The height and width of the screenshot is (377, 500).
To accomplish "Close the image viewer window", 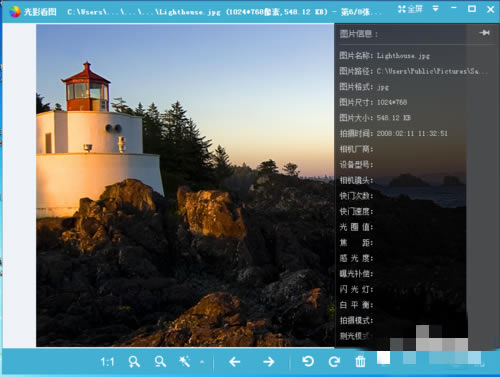I will click(x=491, y=9).
